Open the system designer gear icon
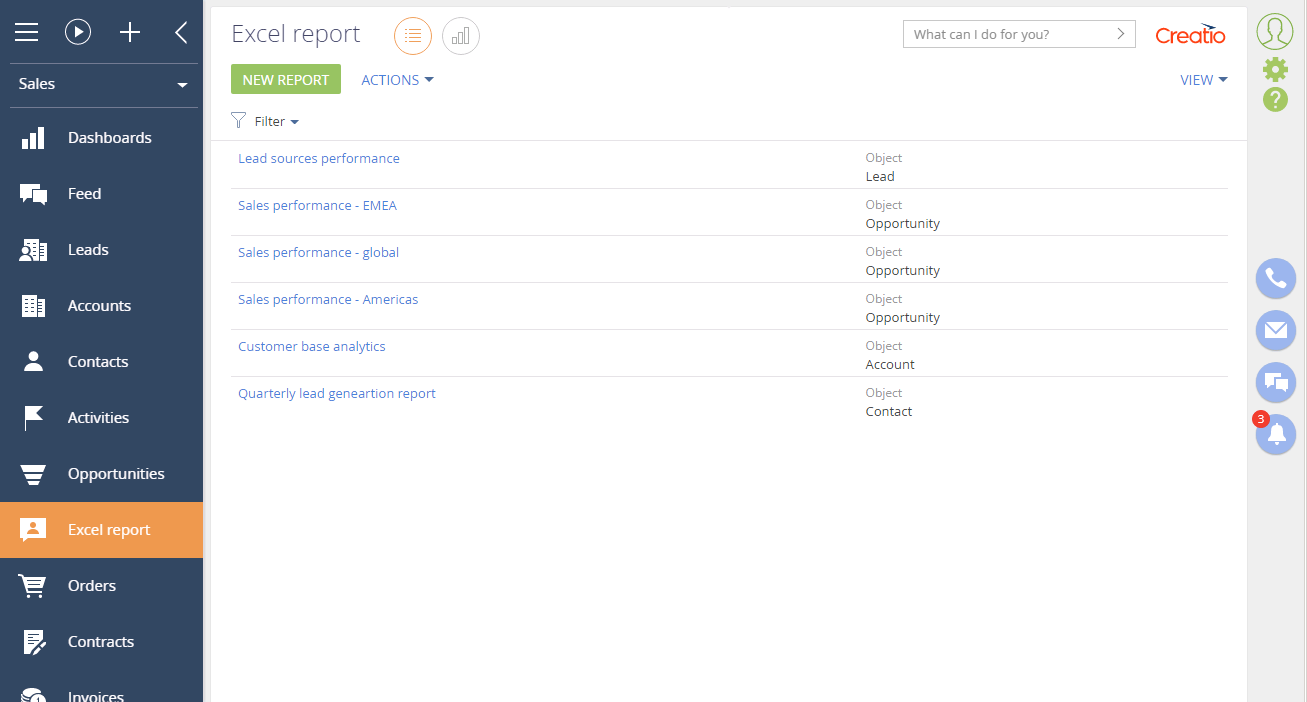The image size is (1307, 702). tap(1274, 69)
